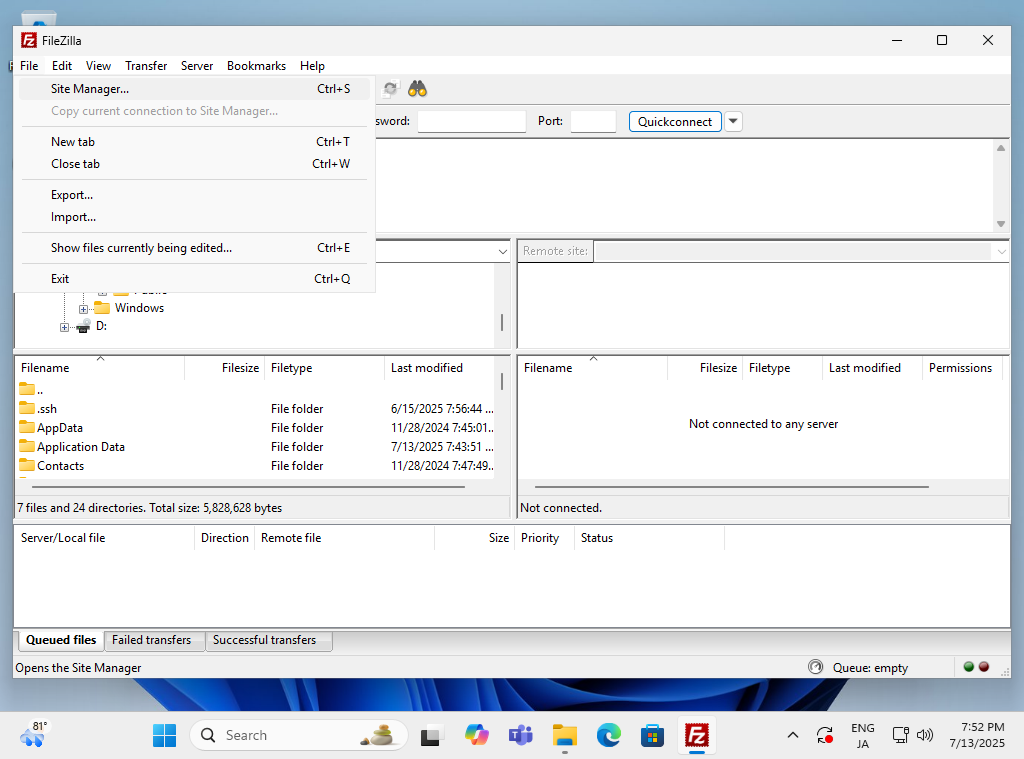Click the FileZilla icon on the taskbar

pyautogui.click(x=696, y=734)
